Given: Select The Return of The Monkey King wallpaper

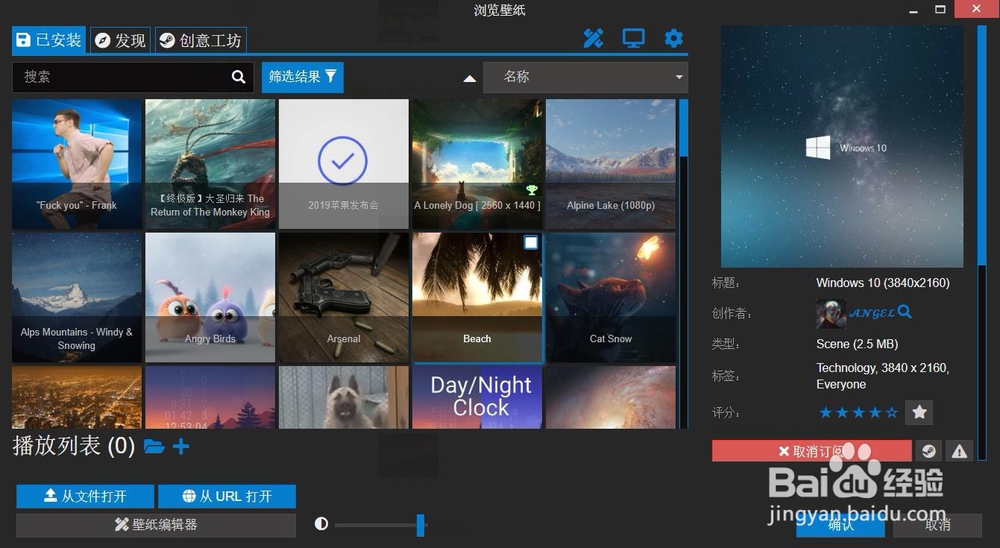Looking at the screenshot, I should (210, 164).
